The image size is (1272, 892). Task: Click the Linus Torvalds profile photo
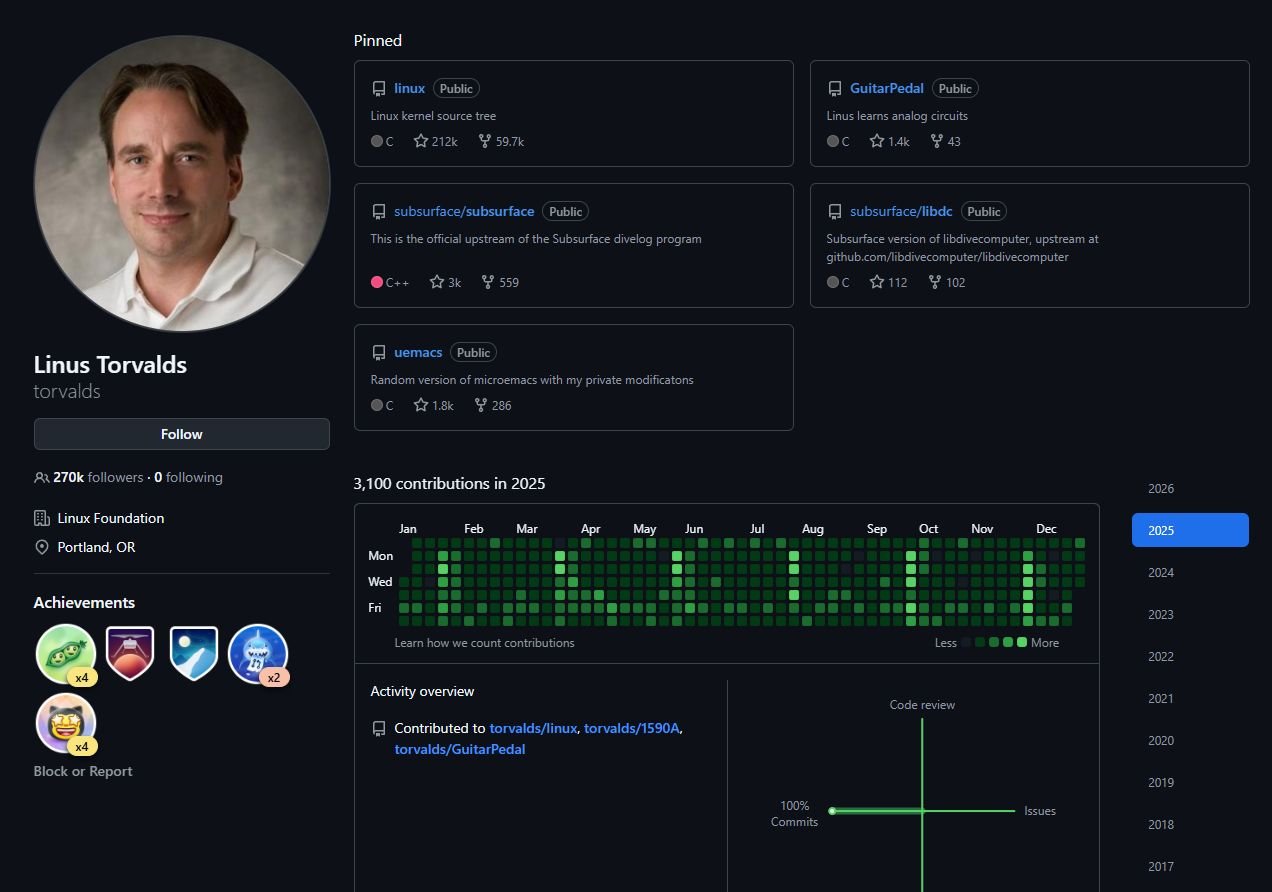[182, 184]
